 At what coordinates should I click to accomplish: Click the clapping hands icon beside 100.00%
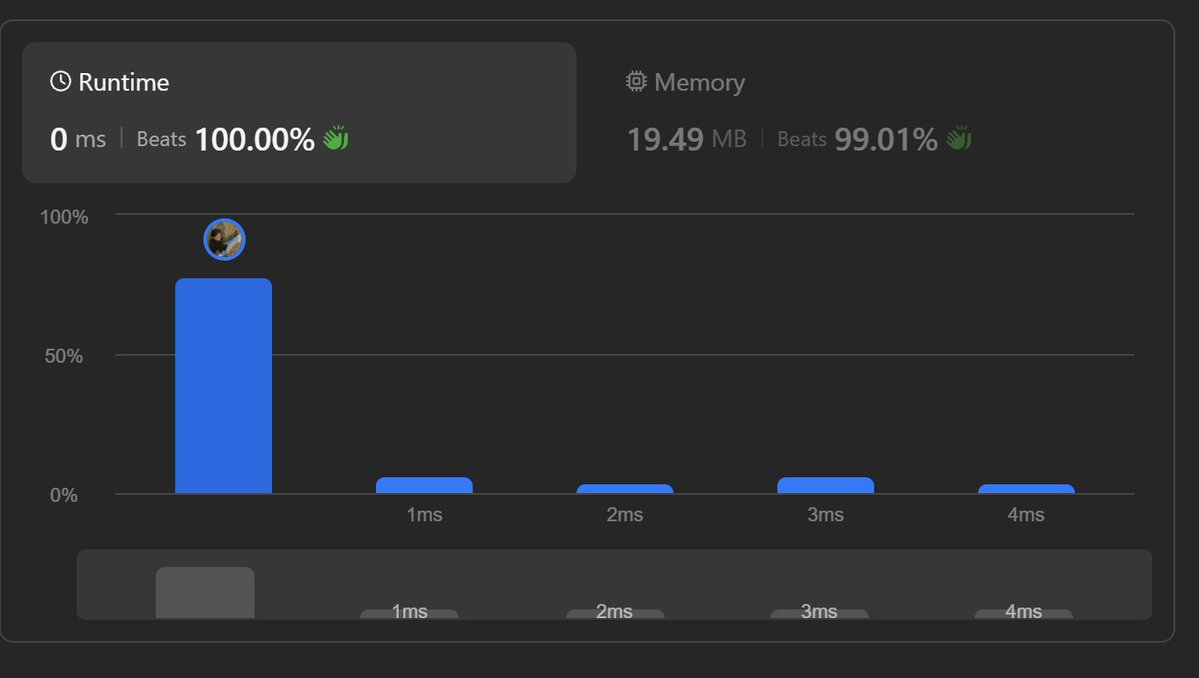tap(335, 138)
